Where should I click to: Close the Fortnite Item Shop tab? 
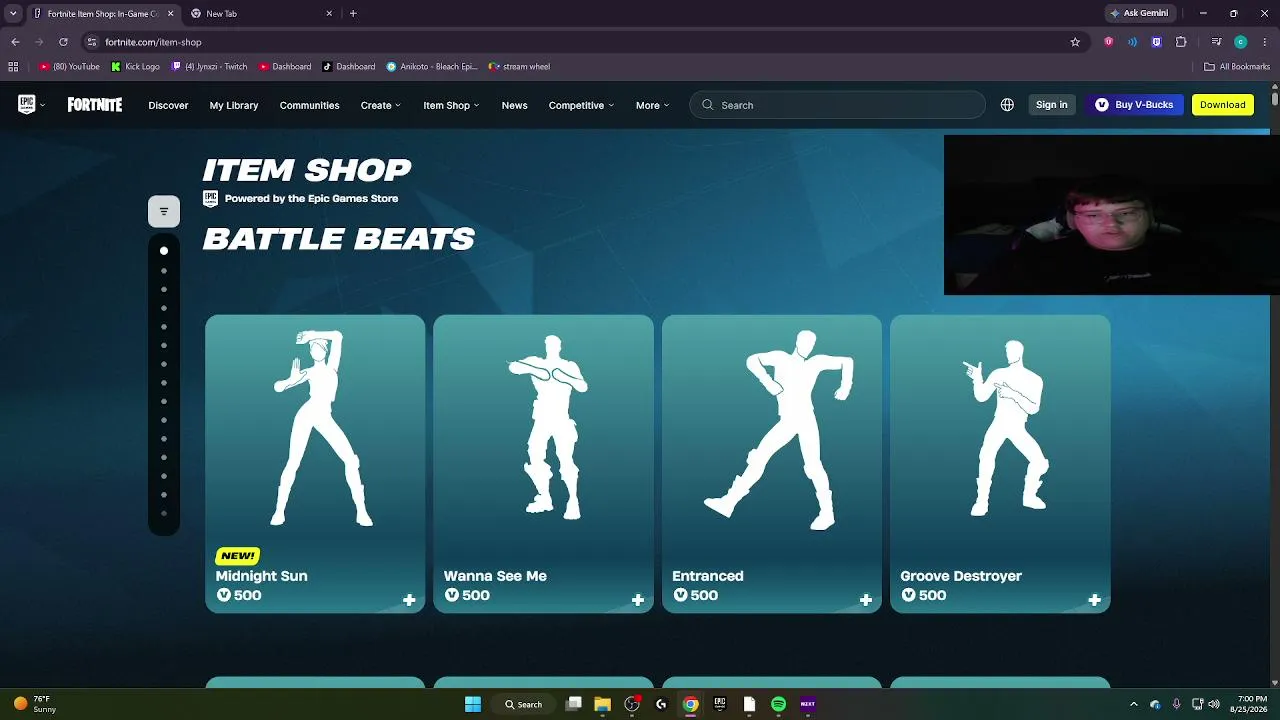[x=170, y=14]
